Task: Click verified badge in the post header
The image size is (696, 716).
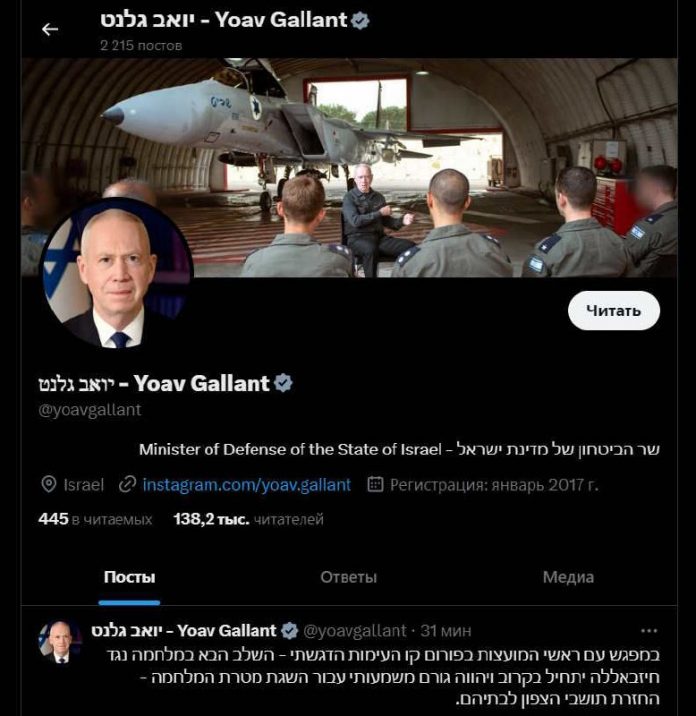Action: pyautogui.click(x=289, y=631)
